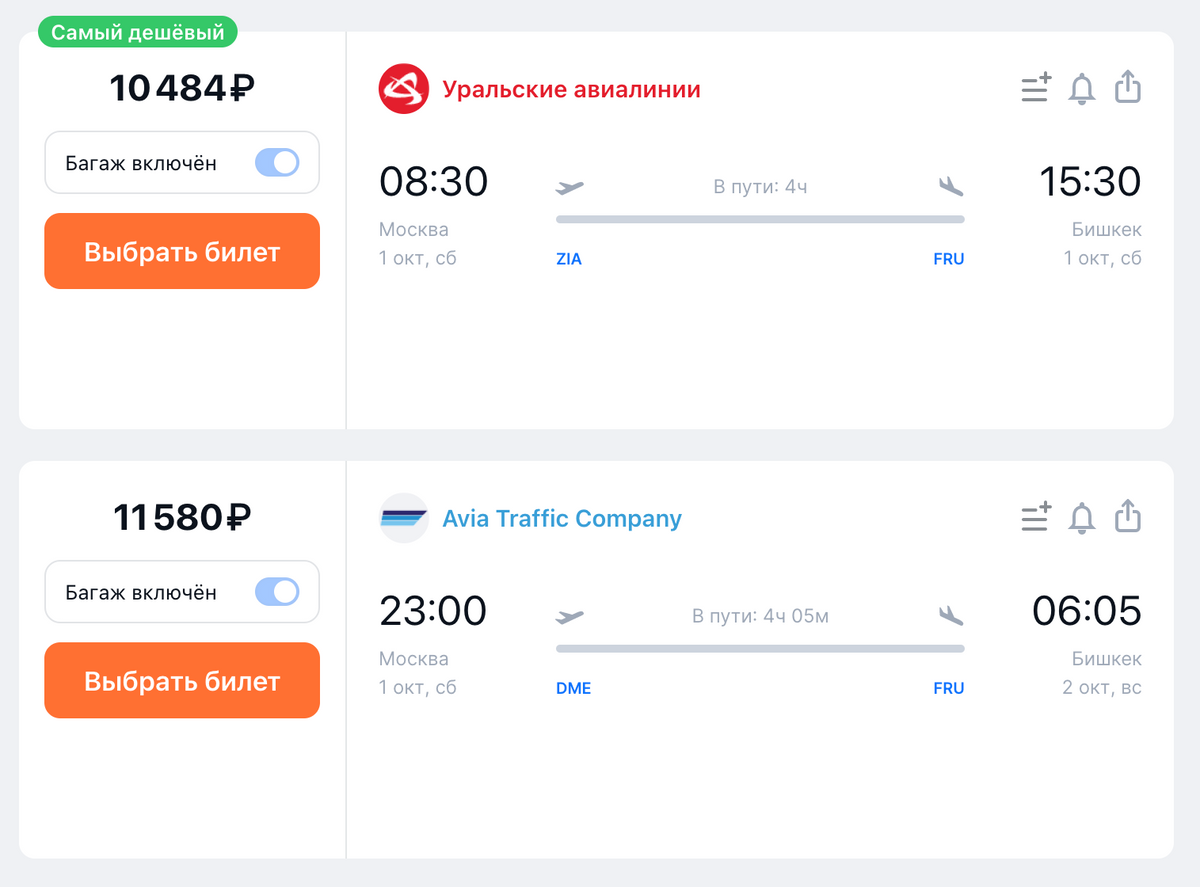Click the bell icon on Avia Traffic Company ticket
Screen dimensions: 1200x887
tap(1082, 518)
